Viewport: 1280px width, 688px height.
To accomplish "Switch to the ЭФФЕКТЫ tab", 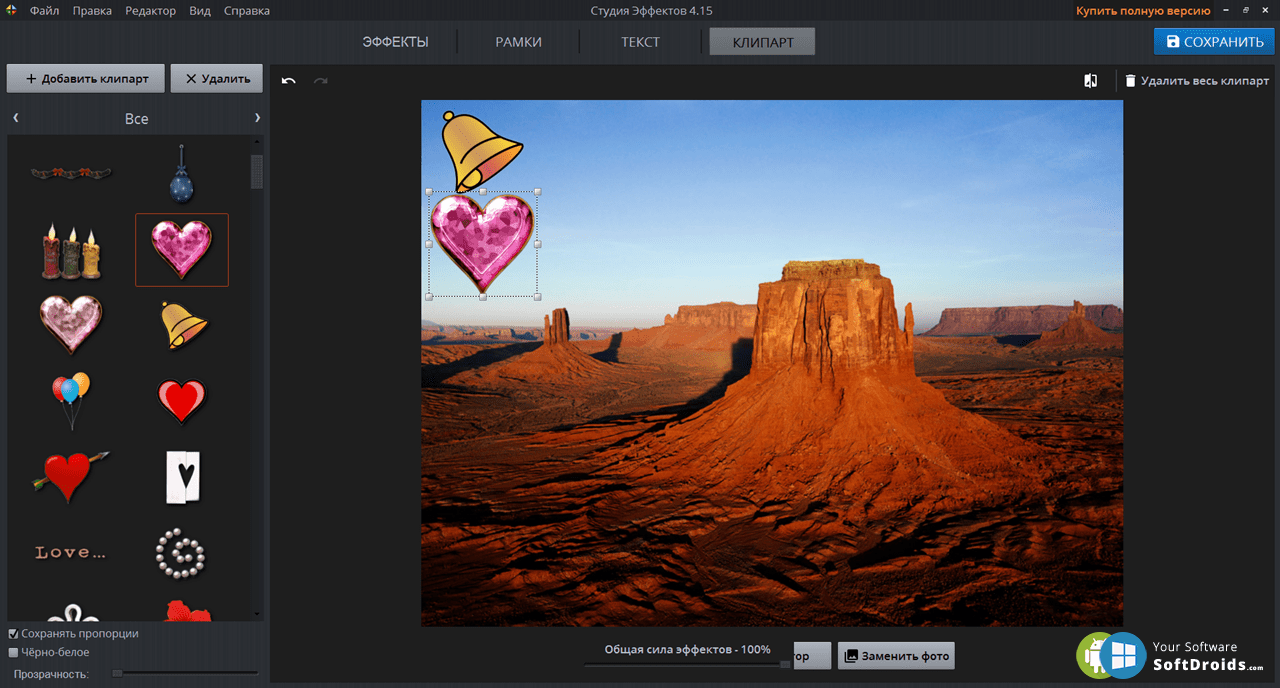I will 395,42.
